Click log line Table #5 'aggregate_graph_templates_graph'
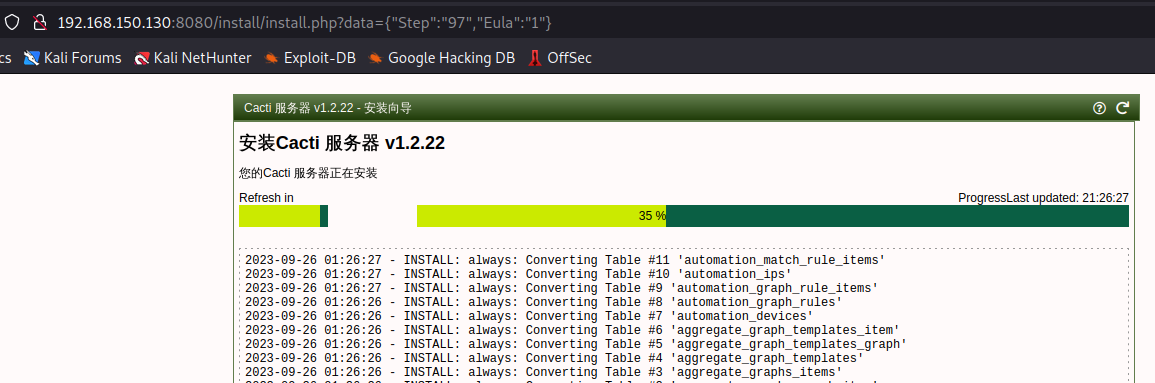Screen dimensions: 1155x383 point(576,344)
